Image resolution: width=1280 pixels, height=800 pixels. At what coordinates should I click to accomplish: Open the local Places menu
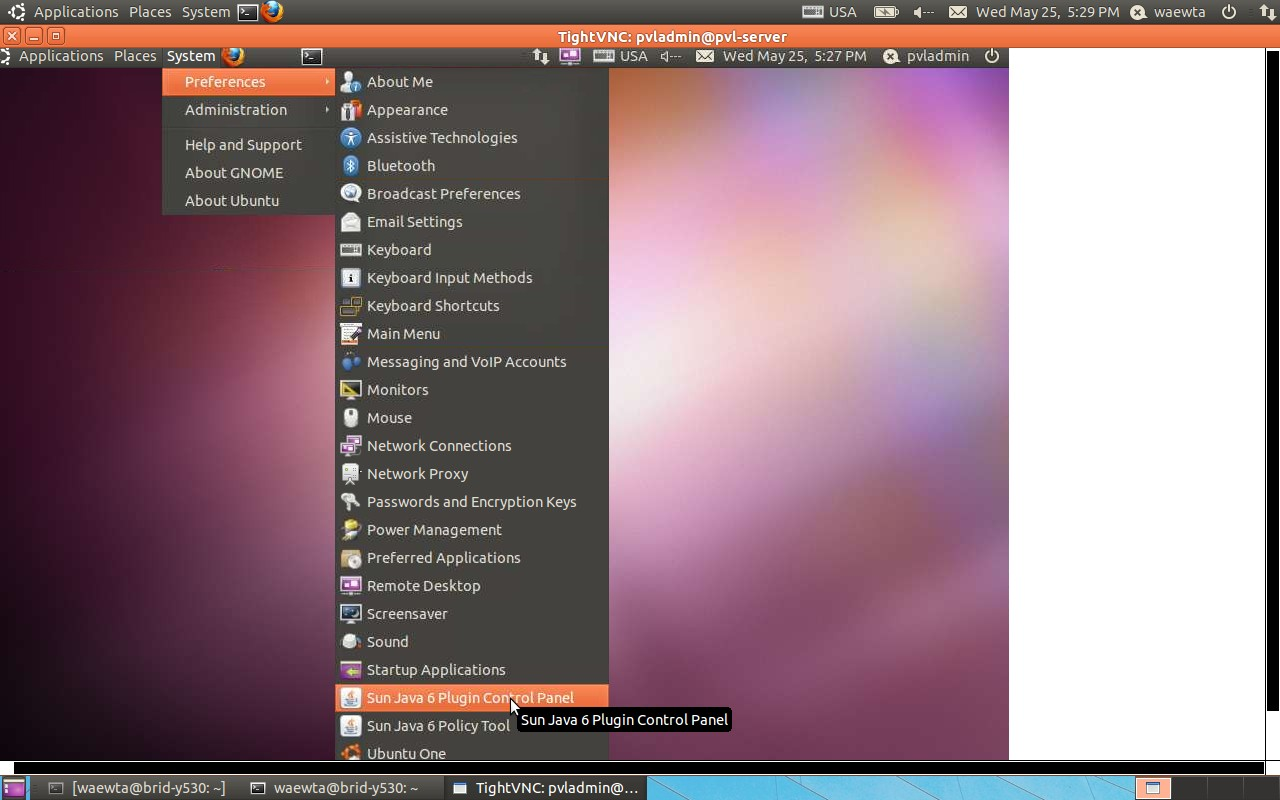pyautogui.click(x=150, y=12)
